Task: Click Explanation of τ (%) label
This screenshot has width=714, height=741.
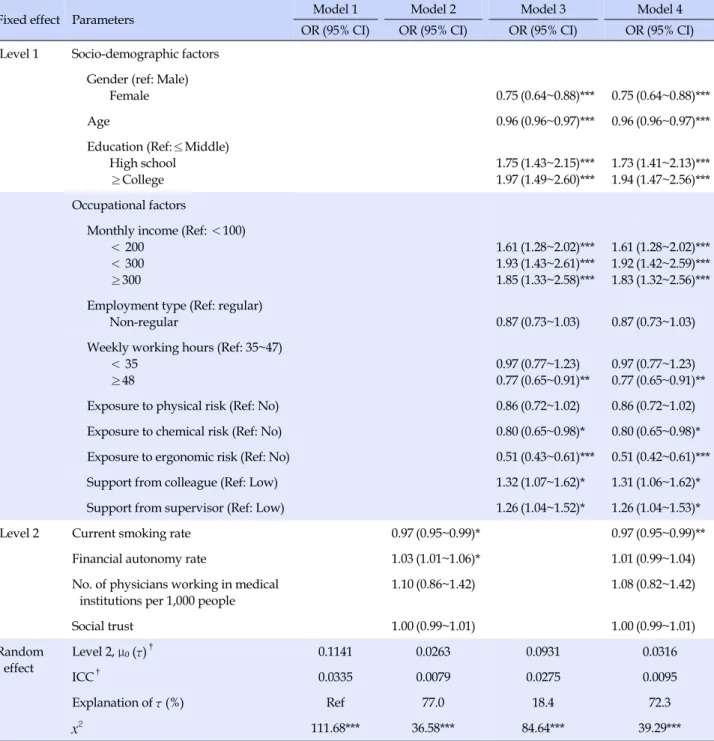Action: (128, 703)
